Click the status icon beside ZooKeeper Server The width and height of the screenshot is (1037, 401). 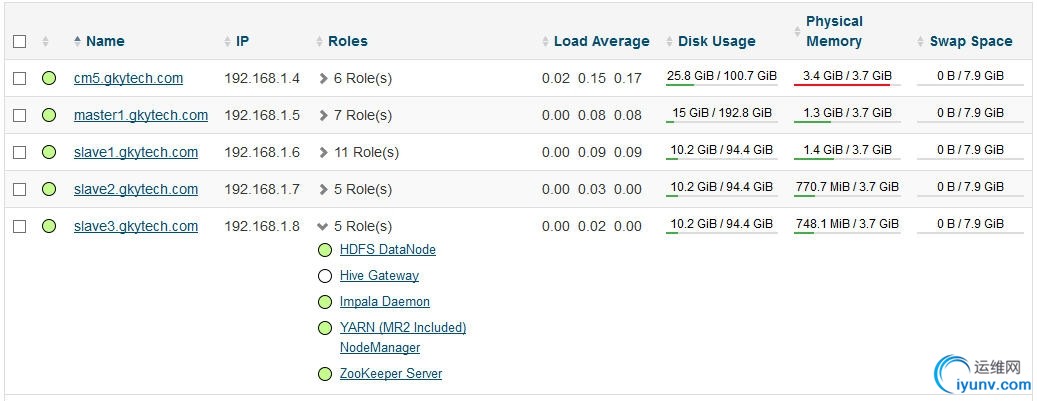click(325, 374)
